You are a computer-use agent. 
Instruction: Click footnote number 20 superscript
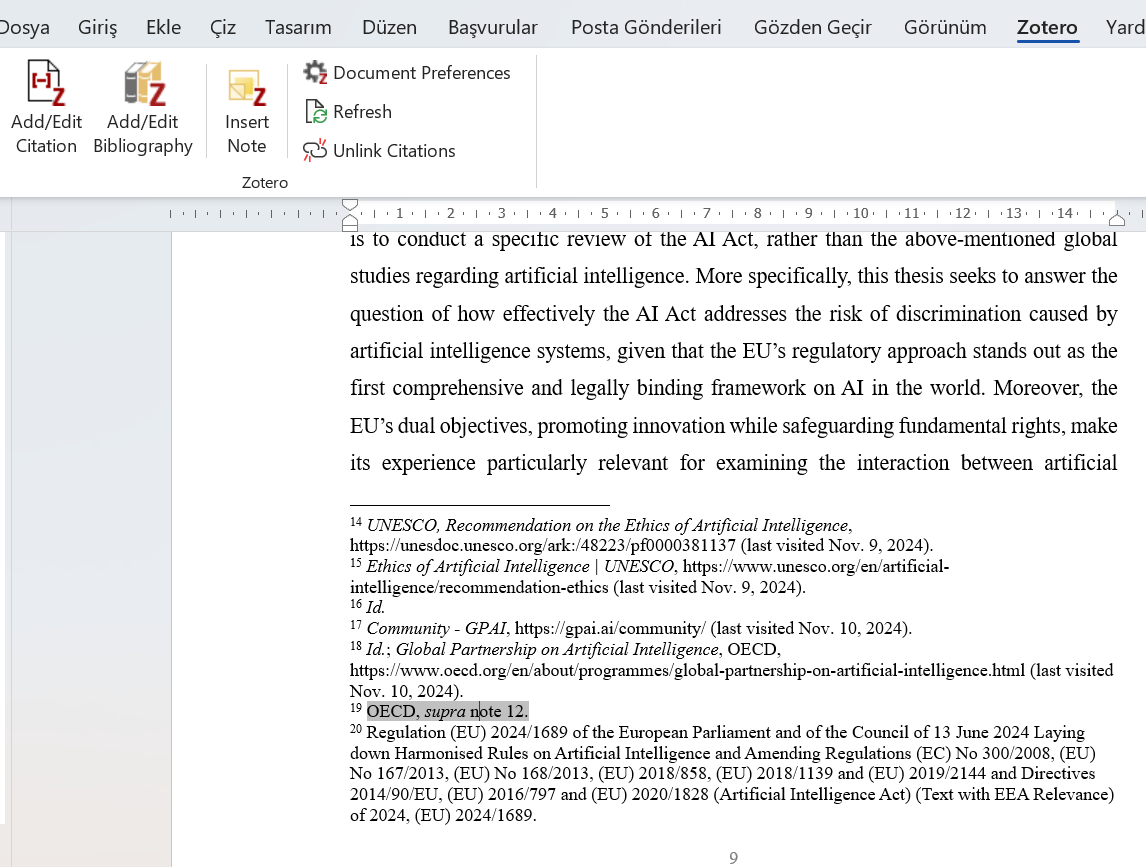pos(356,729)
